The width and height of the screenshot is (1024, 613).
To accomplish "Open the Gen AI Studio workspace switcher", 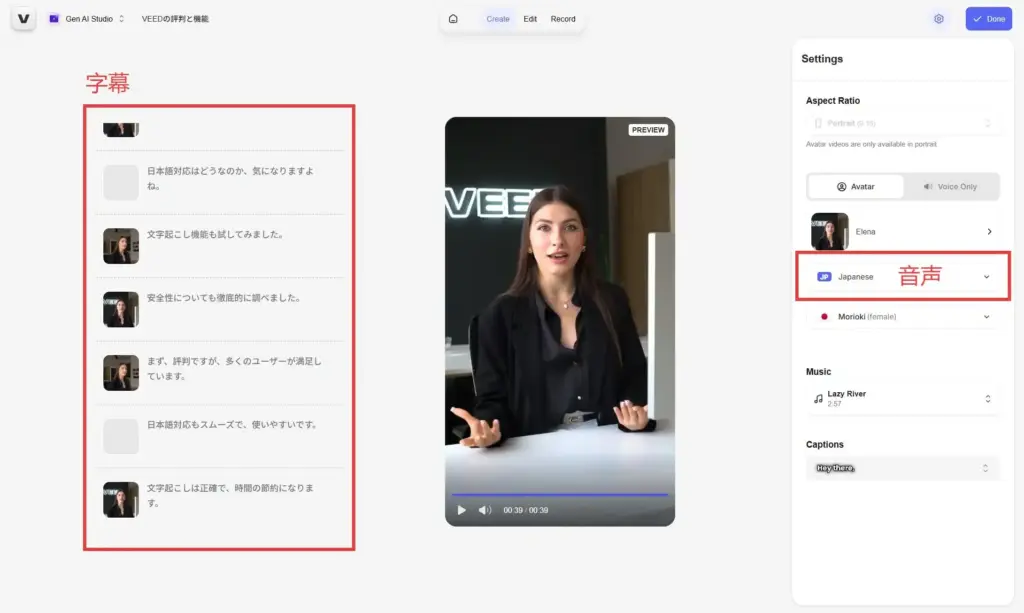I will (x=86, y=19).
